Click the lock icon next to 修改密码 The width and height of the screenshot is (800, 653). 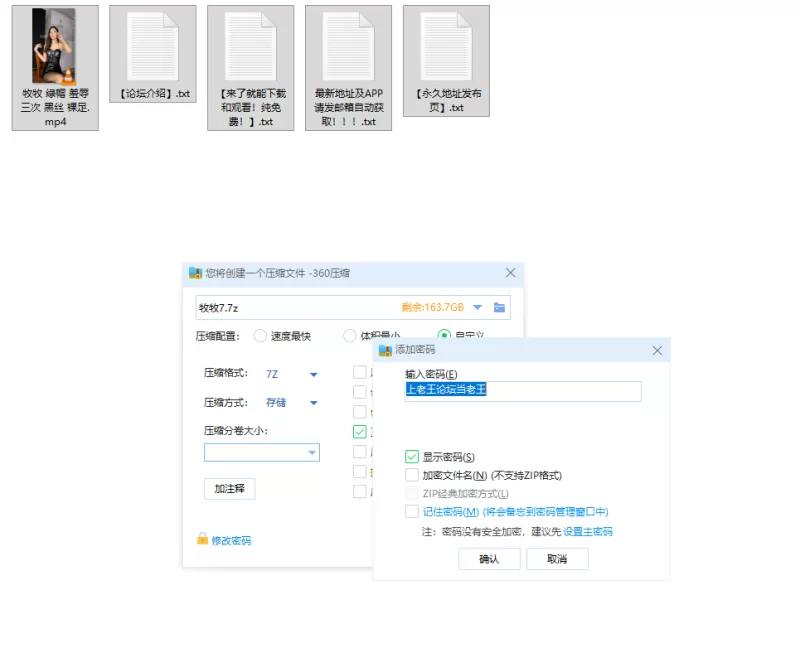(x=202, y=540)
